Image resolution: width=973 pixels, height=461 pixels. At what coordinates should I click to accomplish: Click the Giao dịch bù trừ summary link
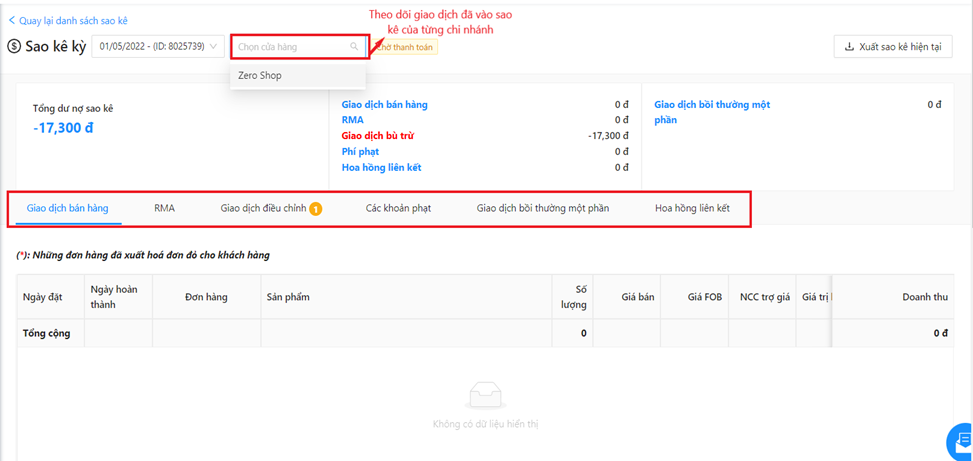pyautogui.click(x=377, y=136)
